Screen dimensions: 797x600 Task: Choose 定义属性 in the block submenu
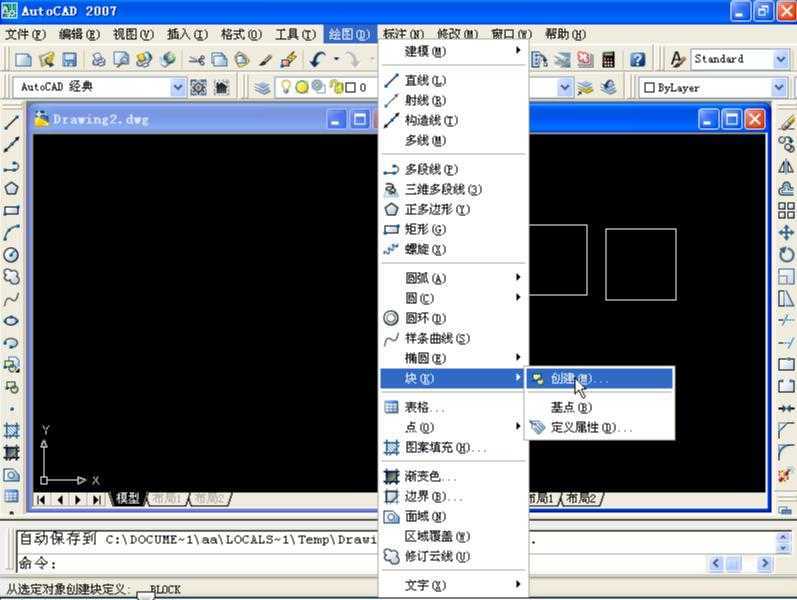600,427
